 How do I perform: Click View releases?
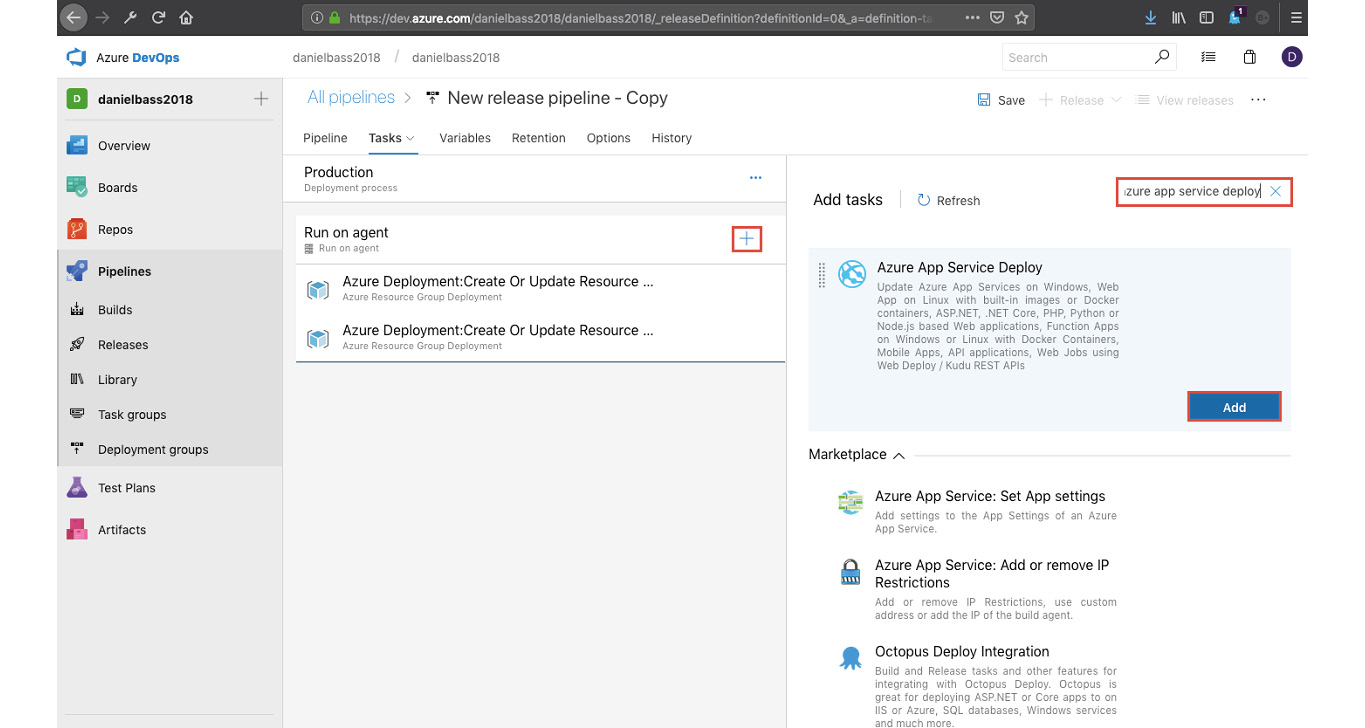coord(1185,100)
